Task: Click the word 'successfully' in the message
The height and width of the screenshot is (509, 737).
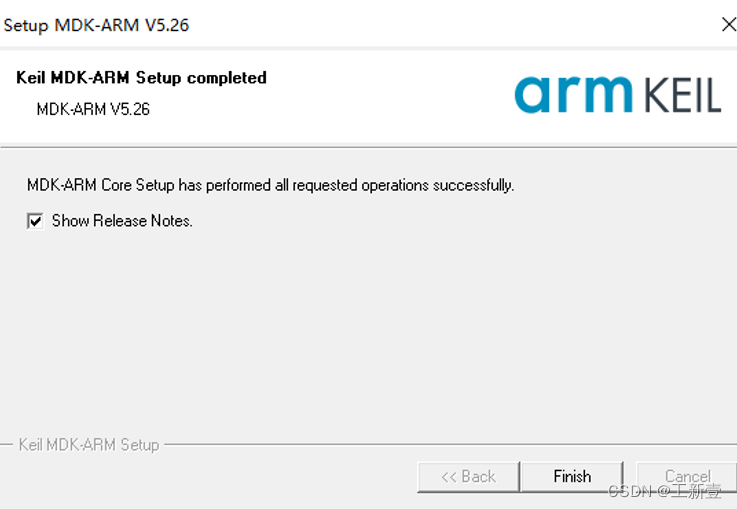Action: tap(473, 185)
